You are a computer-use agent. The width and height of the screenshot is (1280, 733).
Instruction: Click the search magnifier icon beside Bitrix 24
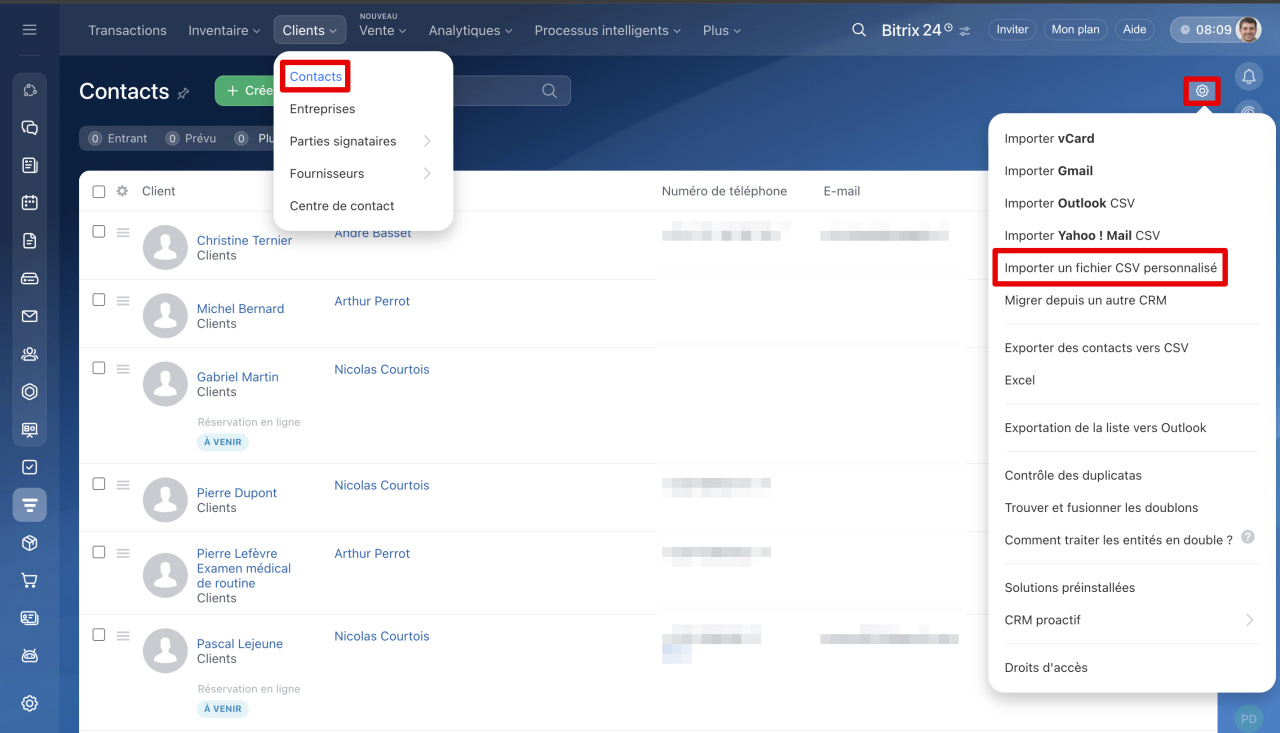[x=858, y=30]
